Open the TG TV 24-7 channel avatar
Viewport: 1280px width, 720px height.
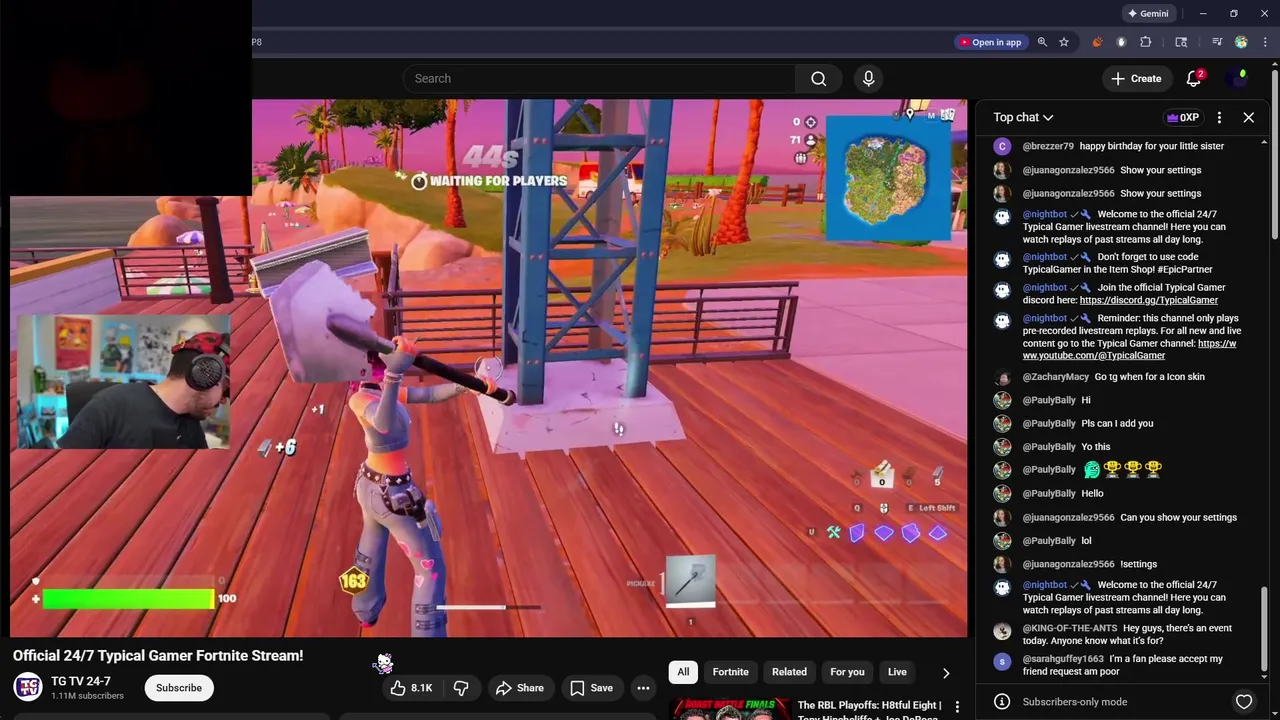click(28, 688)
